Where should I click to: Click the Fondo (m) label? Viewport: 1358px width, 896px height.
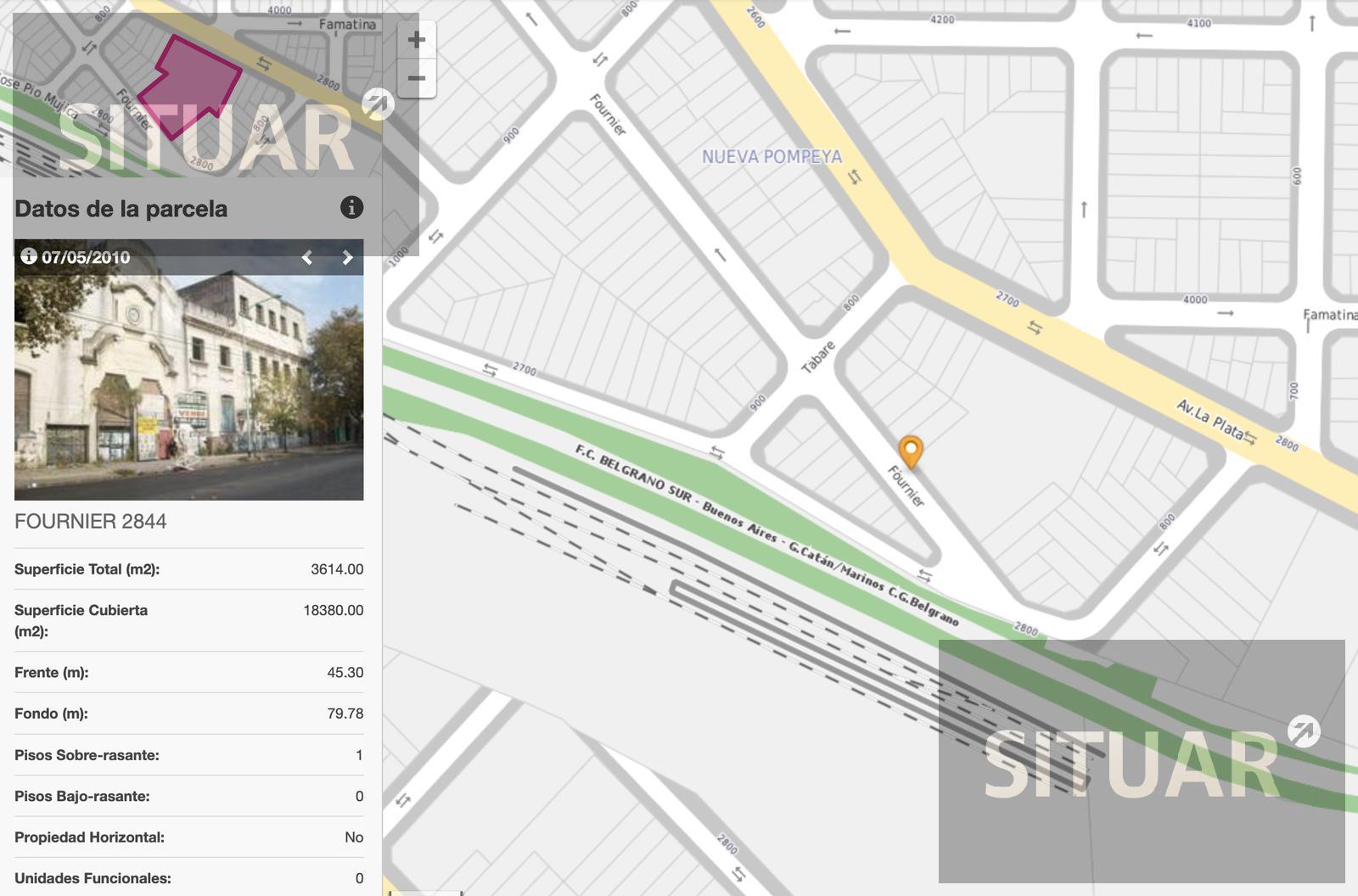[x=52, y=714]
